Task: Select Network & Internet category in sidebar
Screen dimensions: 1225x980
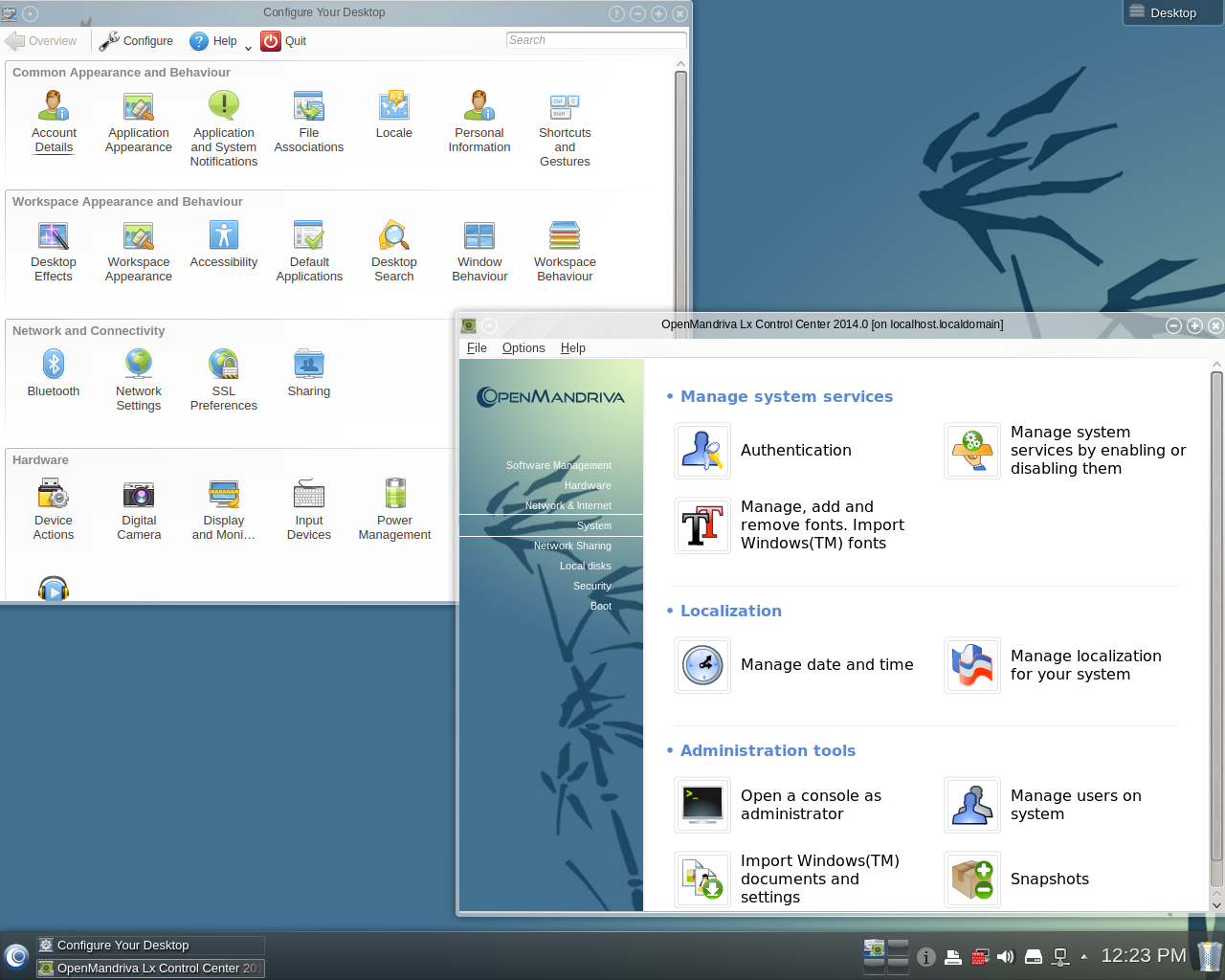Action: pos(568,505)
